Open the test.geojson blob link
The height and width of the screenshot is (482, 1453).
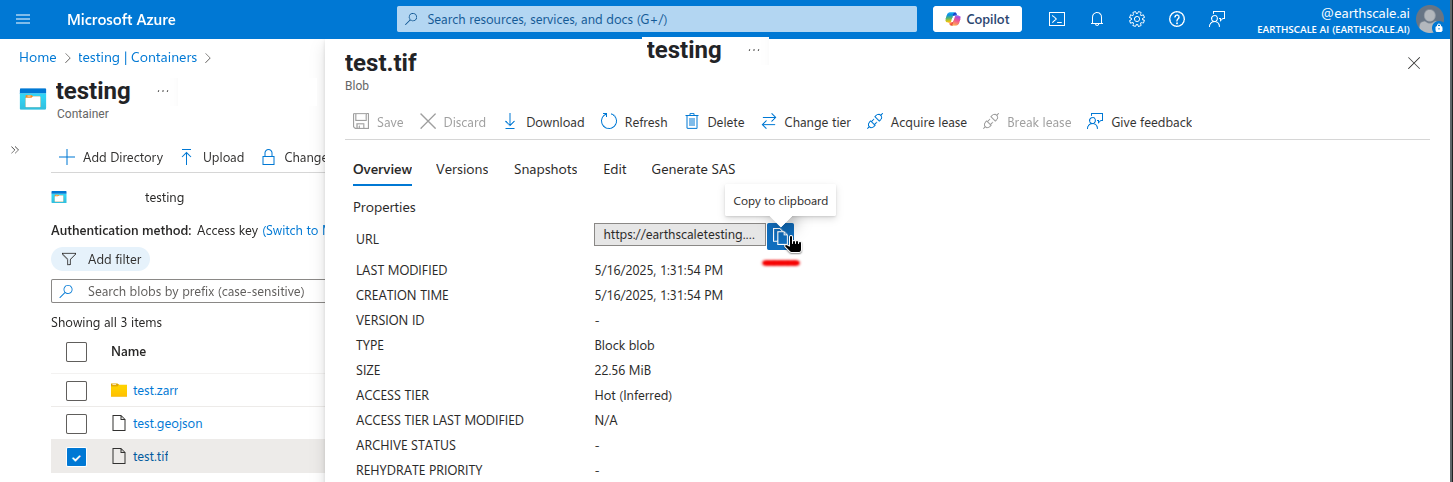click(x=167, y=424)
